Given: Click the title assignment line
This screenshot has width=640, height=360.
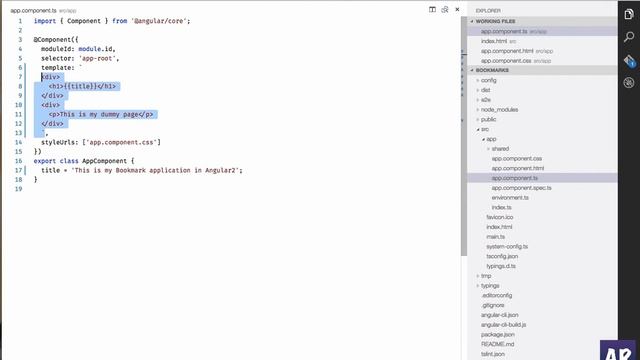Looking at the screenshot, I should point(142,170).
